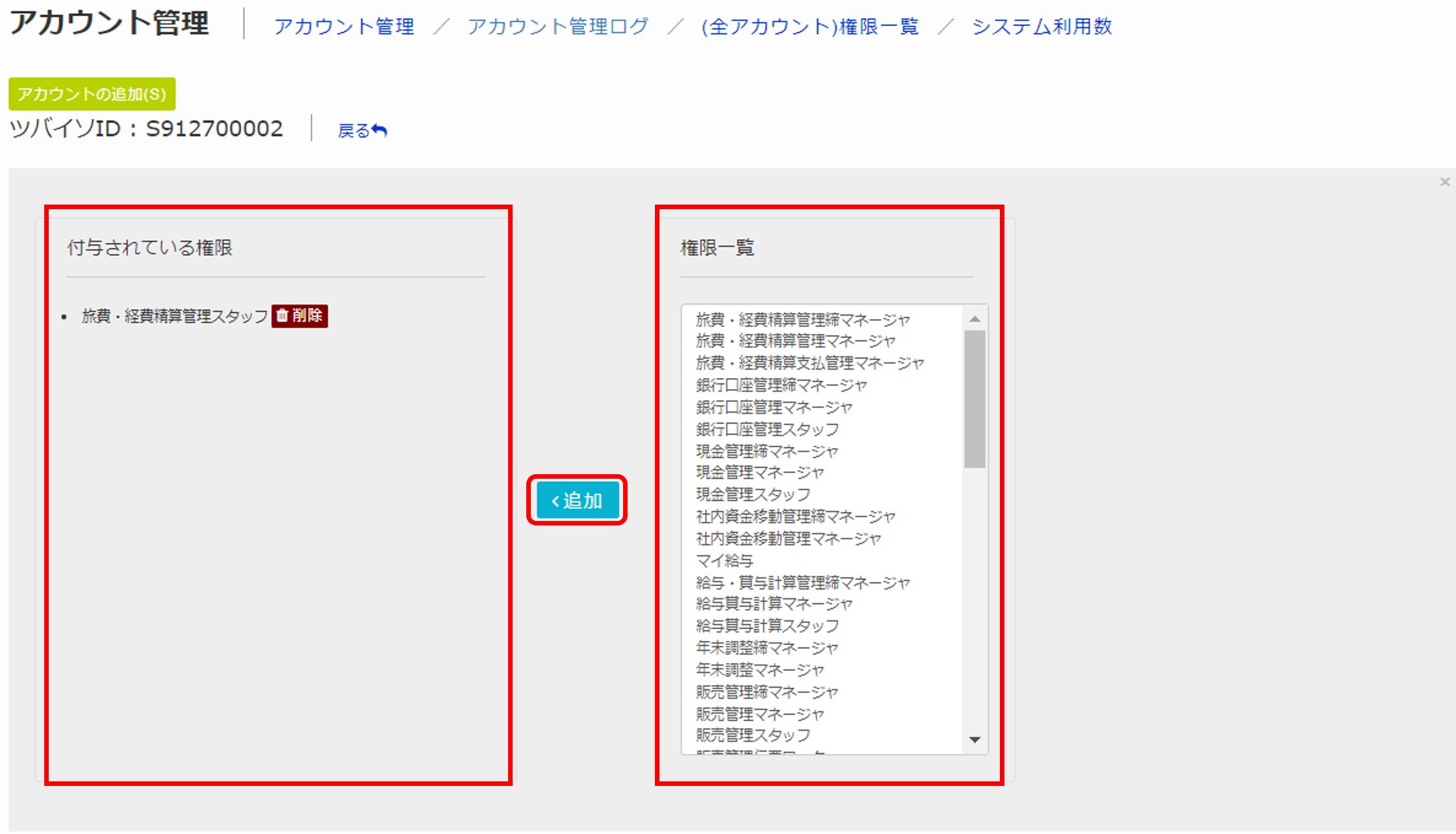This screenshot has height=834, width=1456.
Task: Open the アカウント管理ログ link
Action: pos(557,27)
